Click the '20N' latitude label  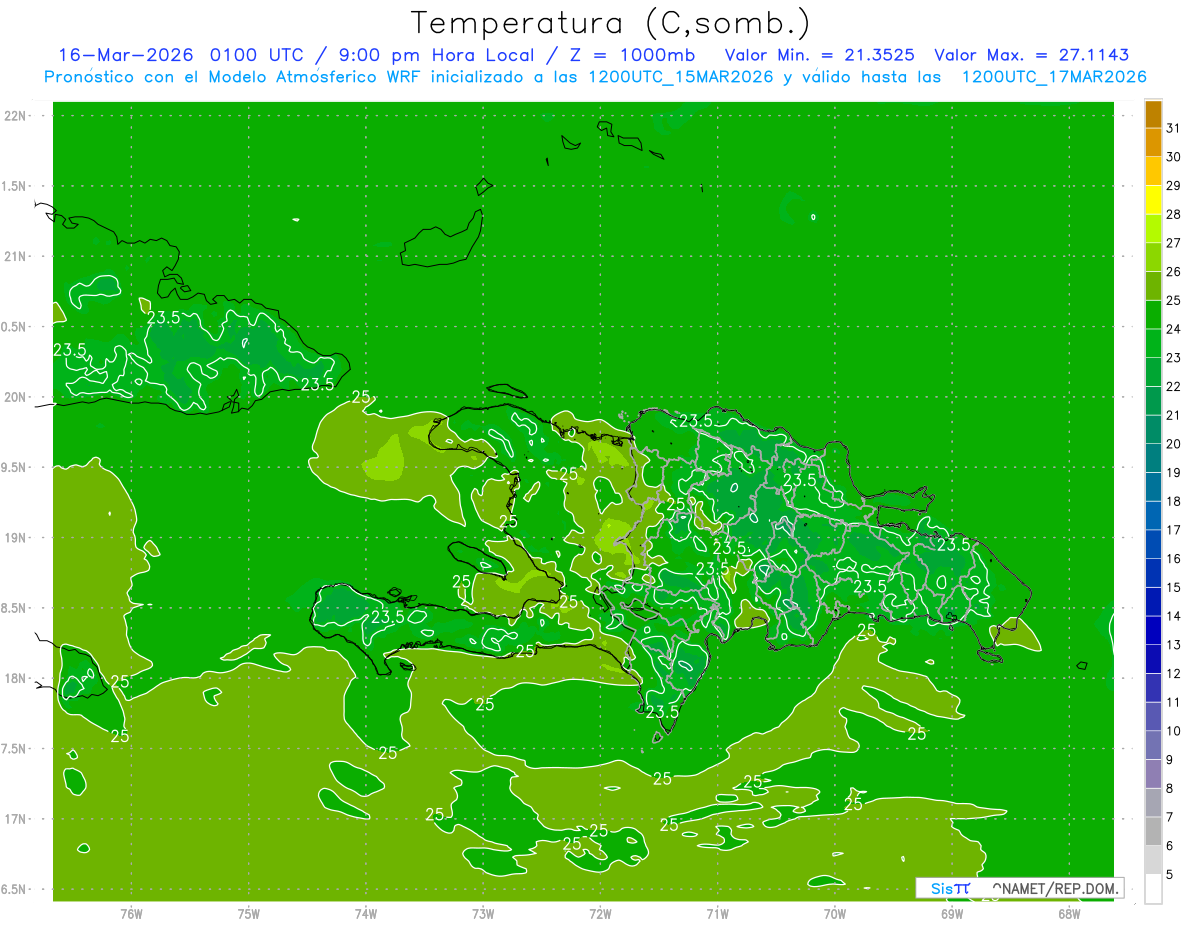click(x=16, y=397)
